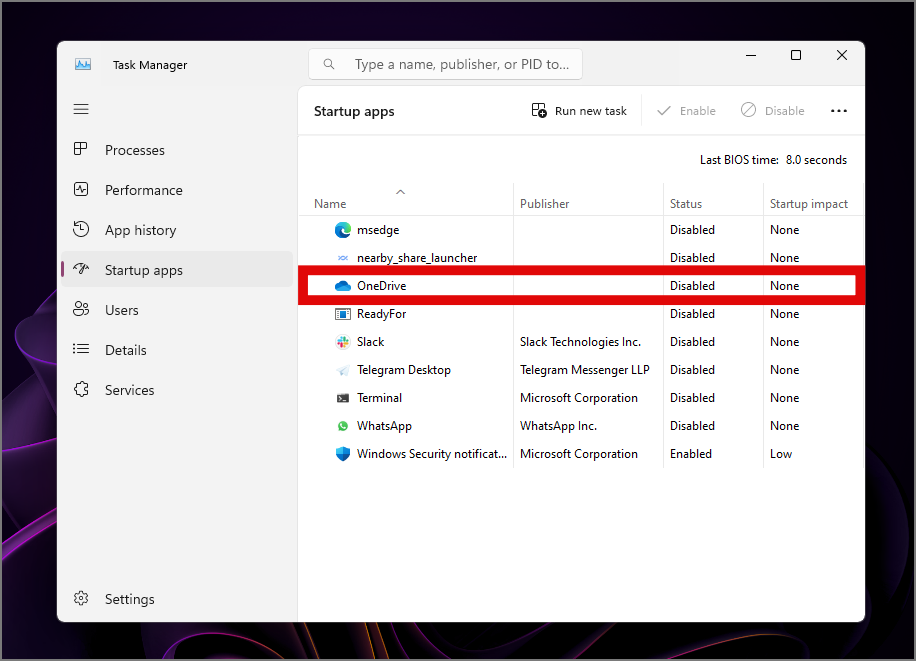Click the Terminal app icon

pyautogui.click(x=342, y=398)
